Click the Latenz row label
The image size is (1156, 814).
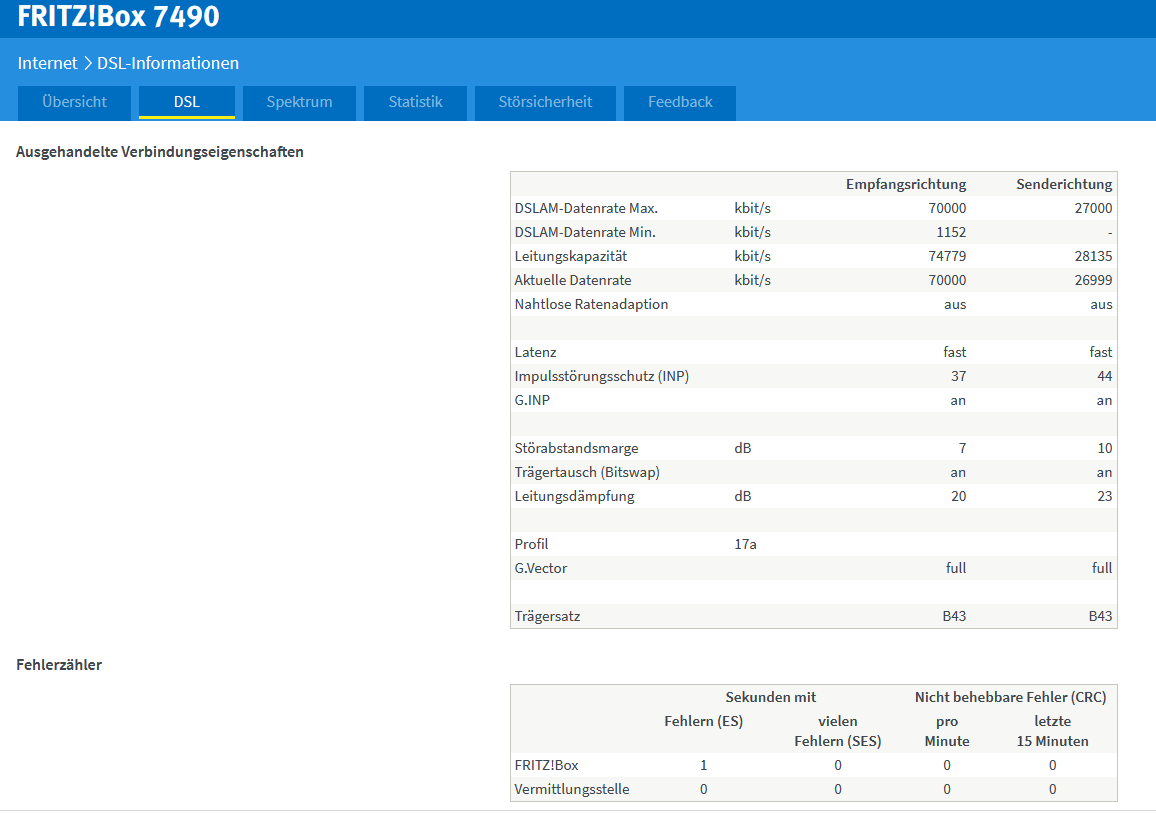click(x=535, y=352)
